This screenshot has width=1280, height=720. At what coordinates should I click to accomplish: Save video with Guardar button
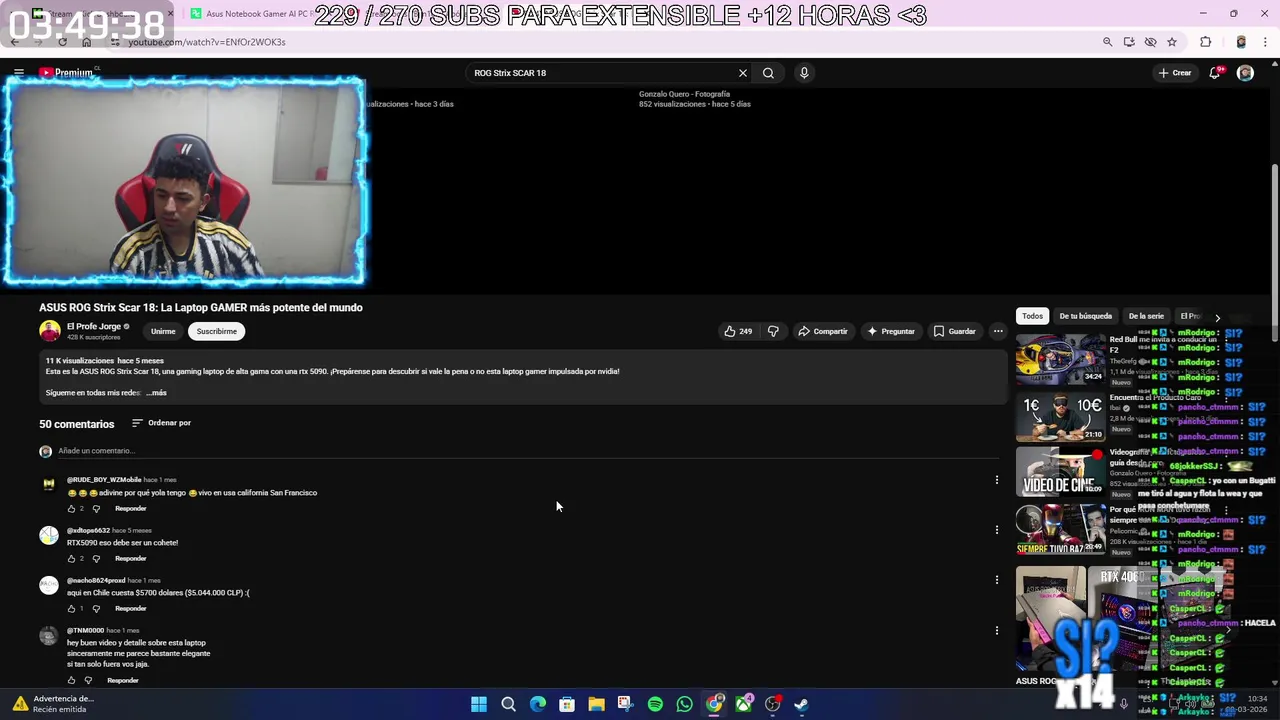pyautogui.click(x=954, y=331)
